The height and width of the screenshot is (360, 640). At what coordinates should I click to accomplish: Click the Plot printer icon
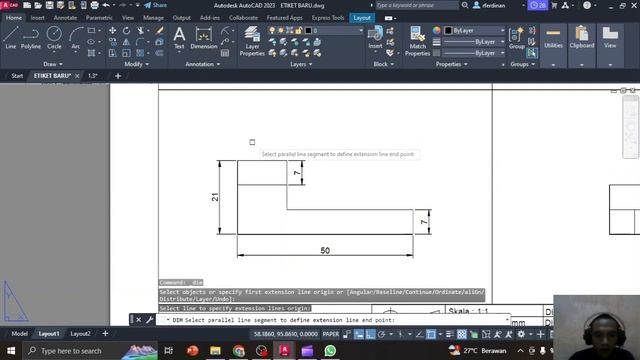coord(94,5)
